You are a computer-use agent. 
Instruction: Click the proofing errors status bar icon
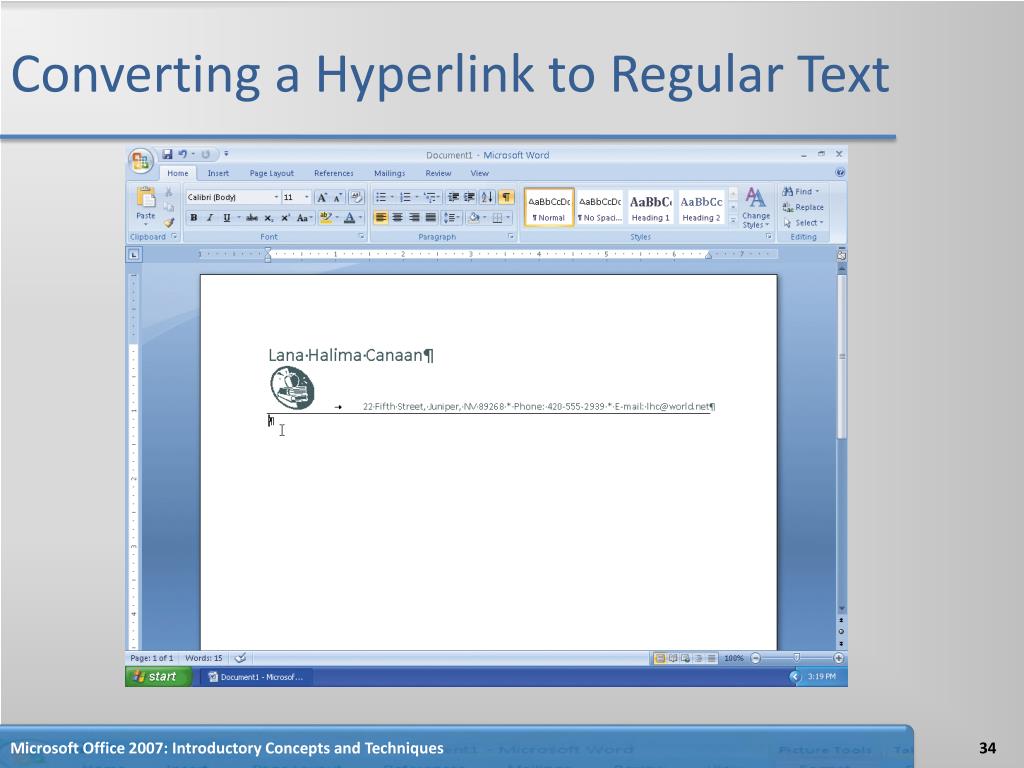(240, 658)
